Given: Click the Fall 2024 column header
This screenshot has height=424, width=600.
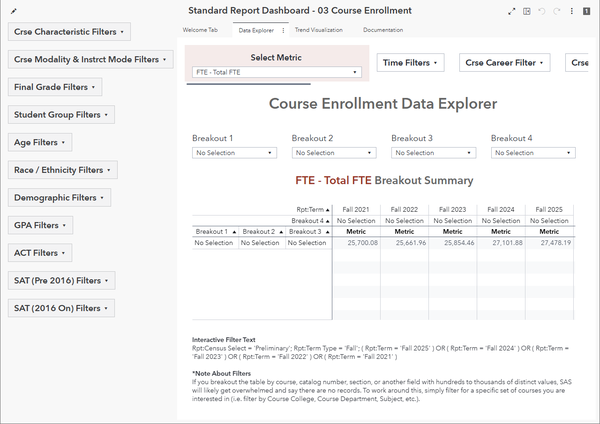Looking at the screenshot, I should [501, 210].
